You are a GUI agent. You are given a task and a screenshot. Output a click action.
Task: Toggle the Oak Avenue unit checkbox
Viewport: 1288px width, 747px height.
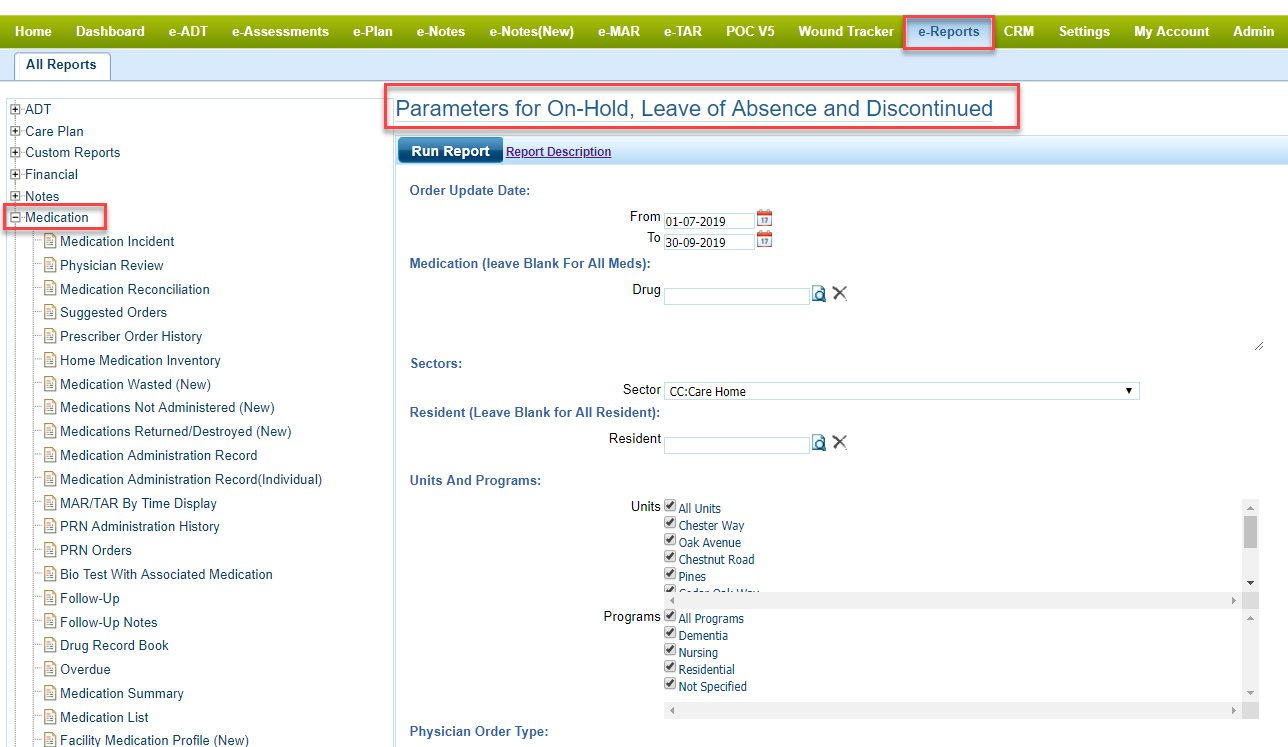click(670, 540)
